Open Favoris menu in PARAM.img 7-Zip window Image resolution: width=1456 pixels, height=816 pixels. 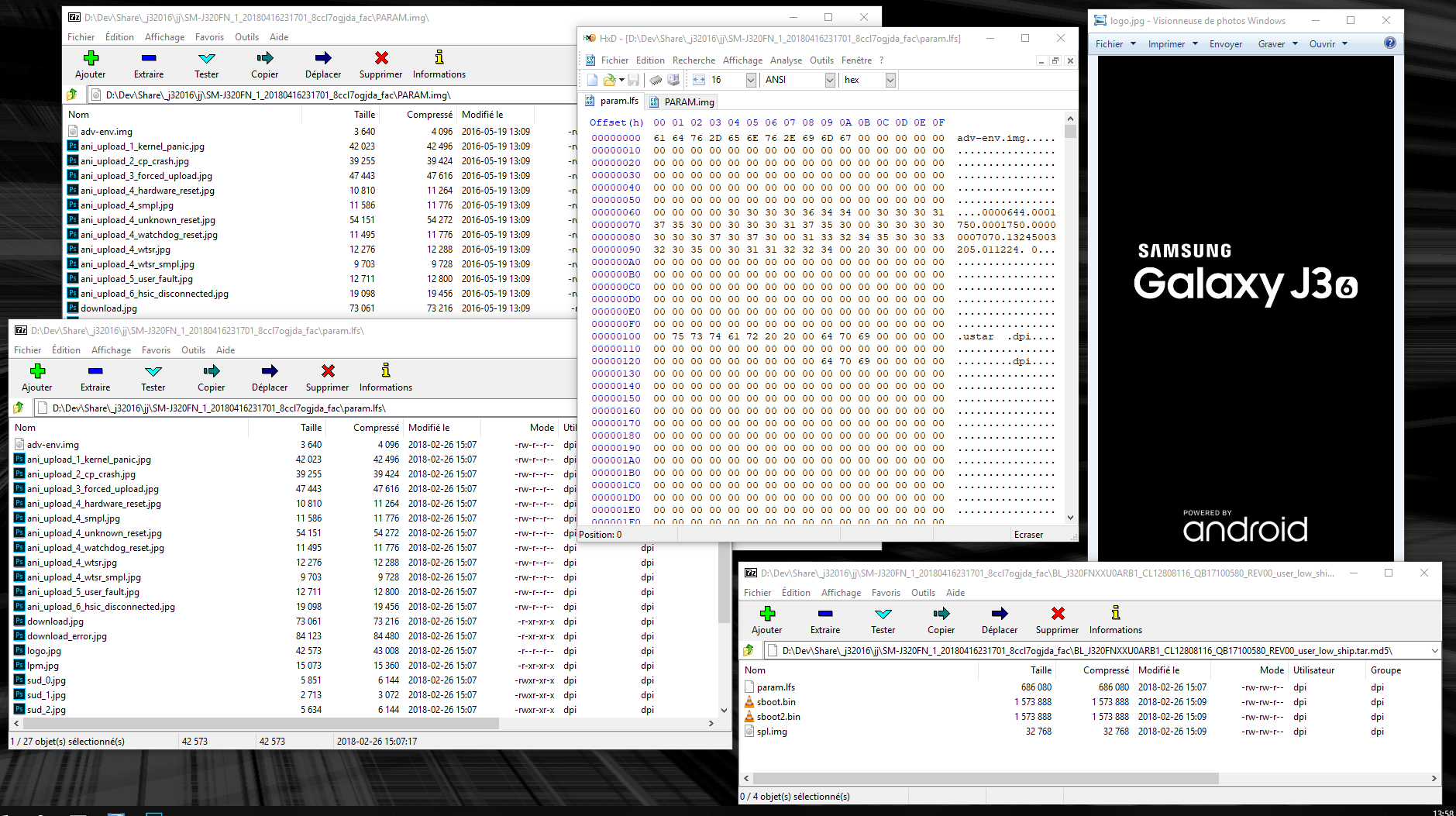pyautogui.click(x=209, y=37)
